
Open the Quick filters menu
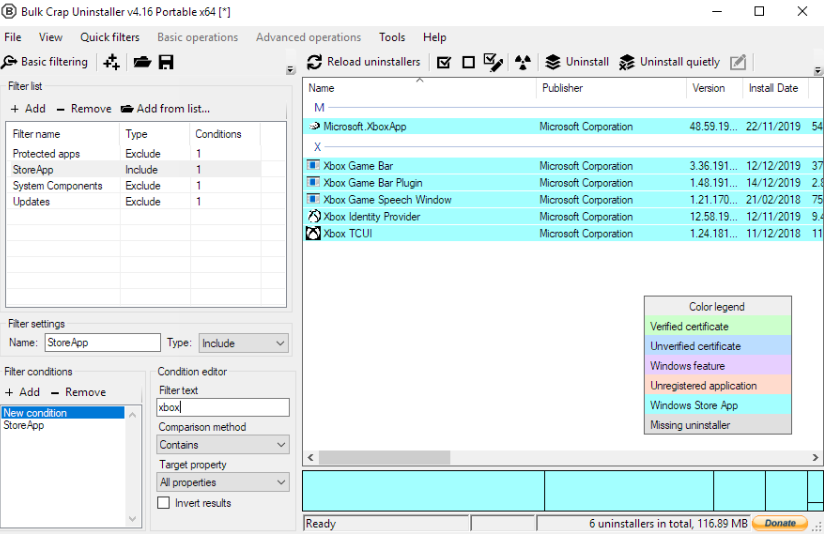click(110, 37)
